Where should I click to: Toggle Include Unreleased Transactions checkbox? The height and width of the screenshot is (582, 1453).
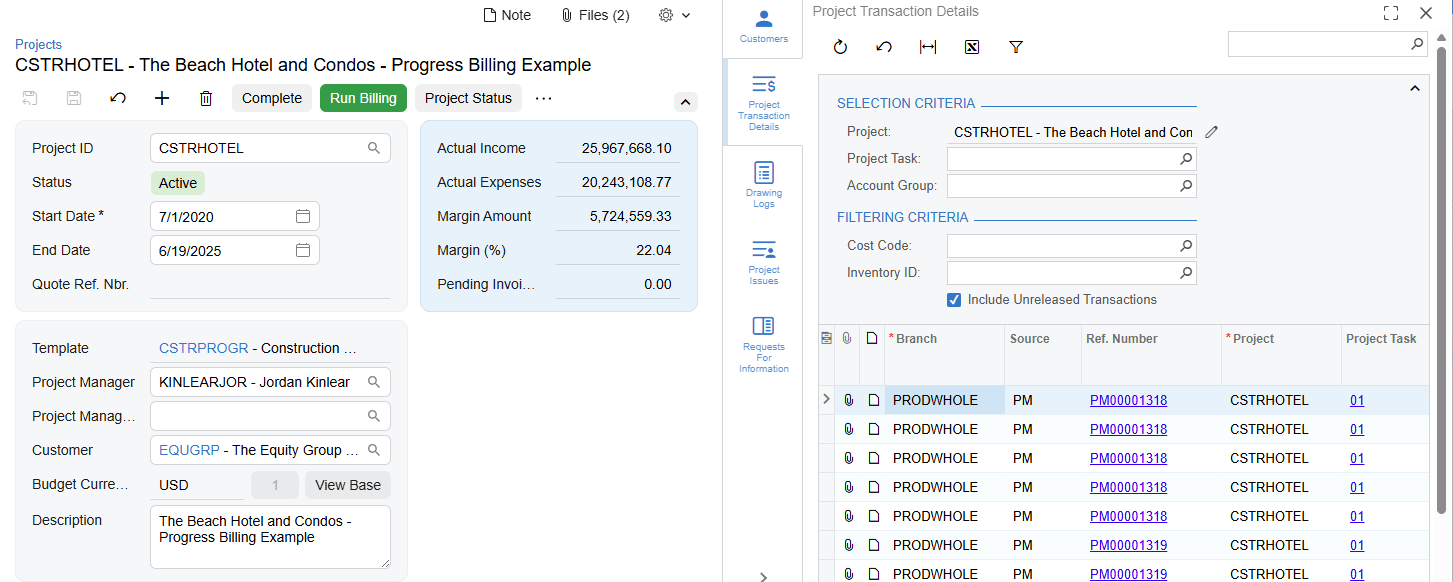[954, 299]
